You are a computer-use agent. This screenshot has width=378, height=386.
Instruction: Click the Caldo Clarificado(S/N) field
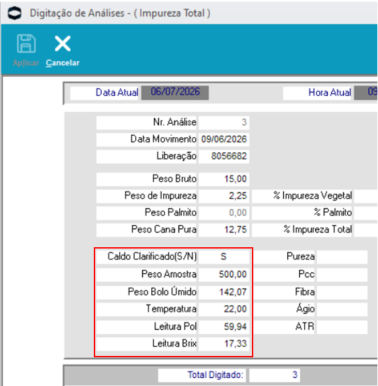pos(224,257)
